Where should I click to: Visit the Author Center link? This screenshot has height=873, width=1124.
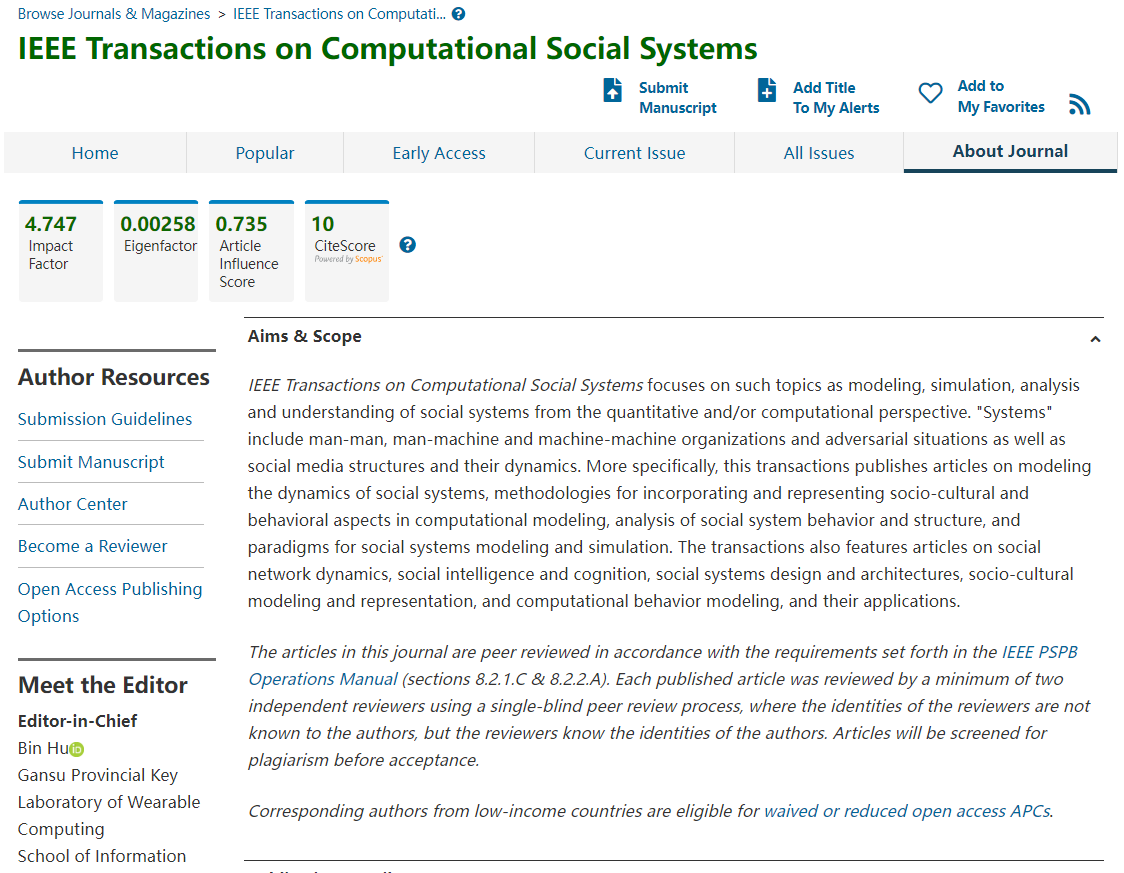pos(73,504)
